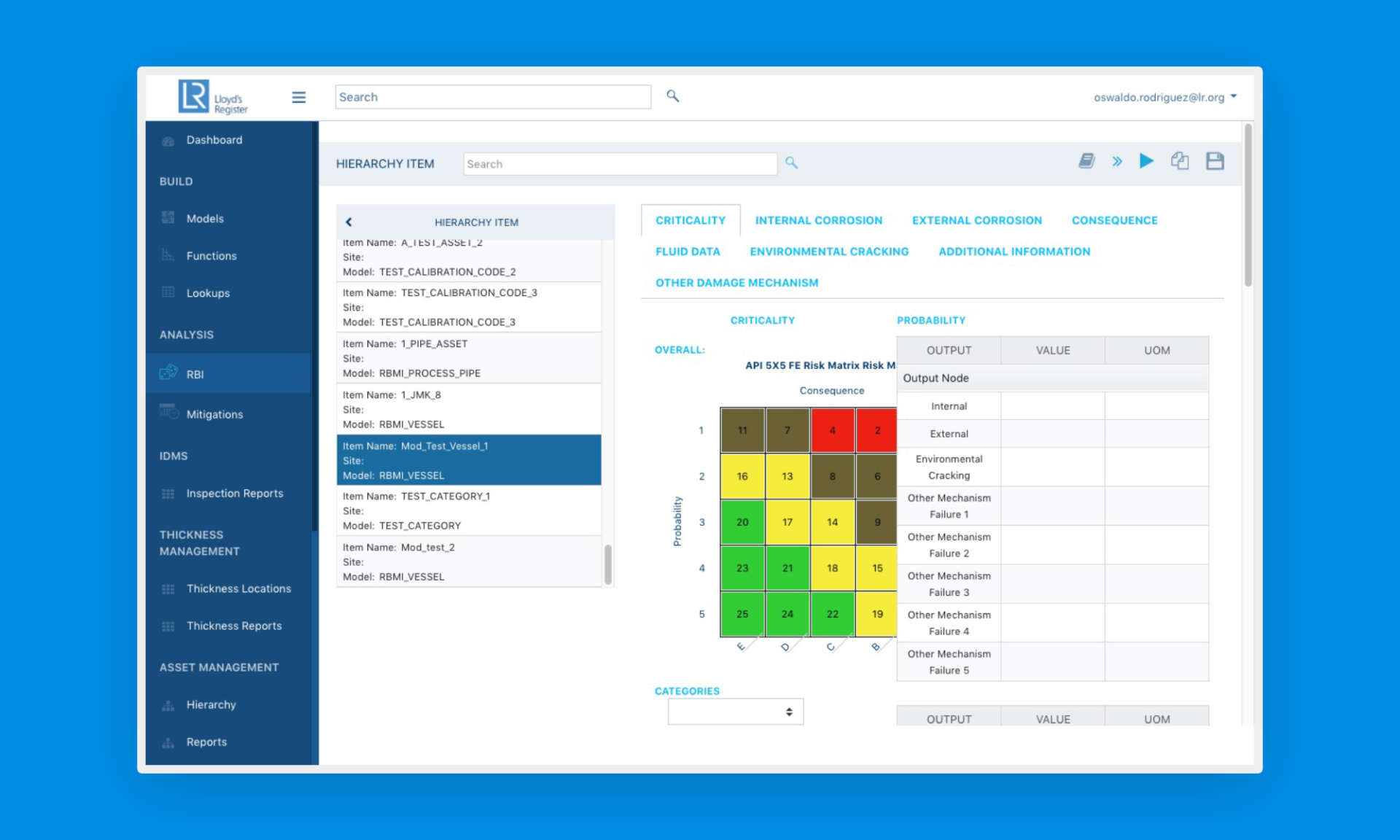Open Thickness Locations in sidebar

click(x=238, y=589)
